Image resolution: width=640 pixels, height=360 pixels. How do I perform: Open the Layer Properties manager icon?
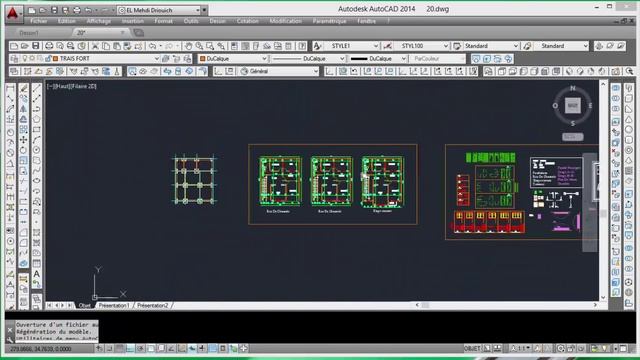point(14,59)
